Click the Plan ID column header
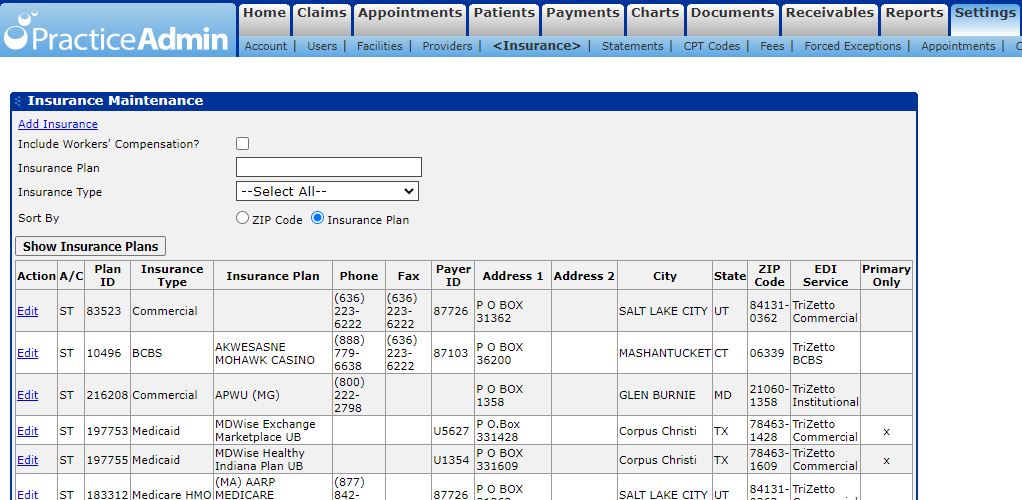The height and width of the screenshot is (500, 1022). (108, 276)
